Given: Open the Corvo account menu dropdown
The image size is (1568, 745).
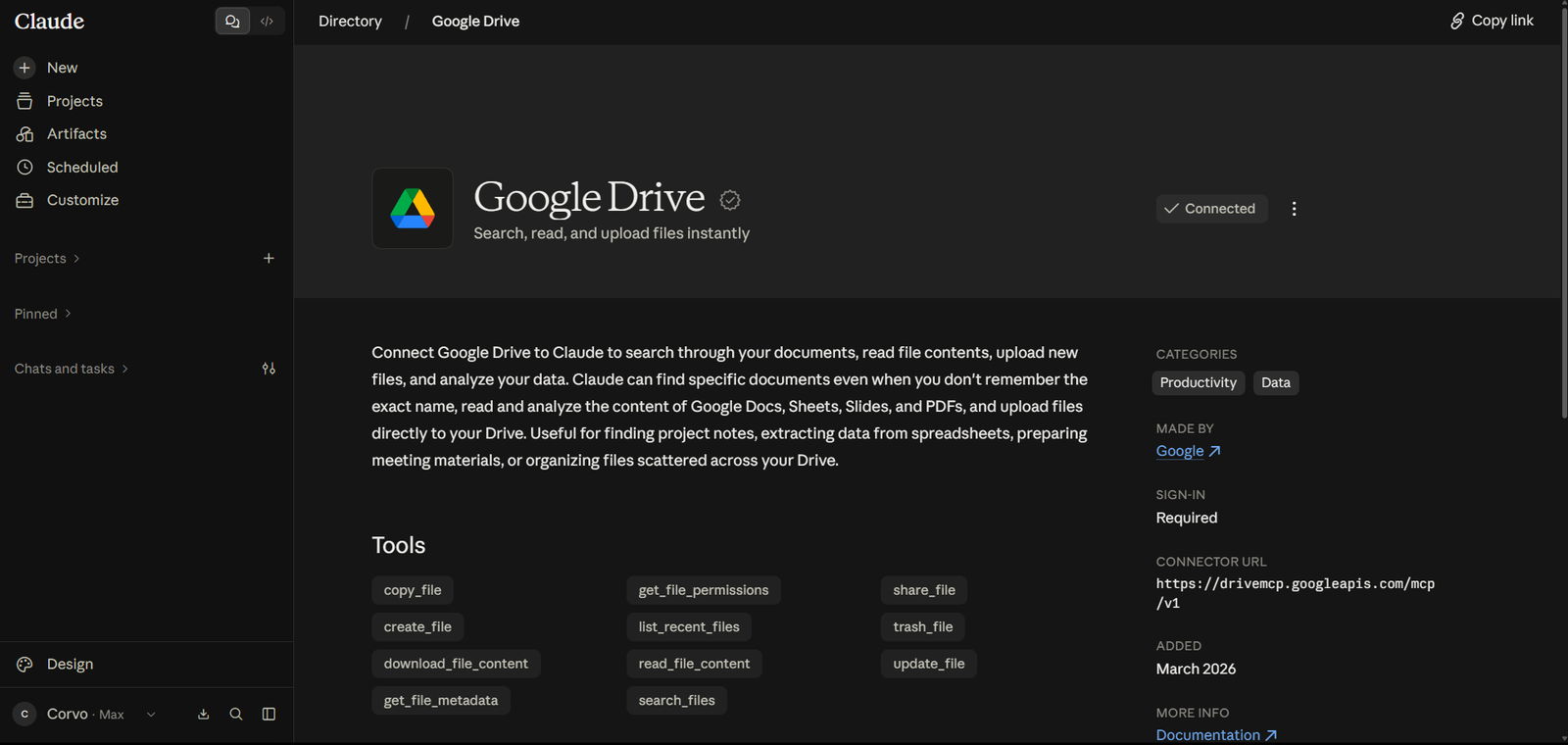Looking at the screenshot, I should click(x=151, y=715).
